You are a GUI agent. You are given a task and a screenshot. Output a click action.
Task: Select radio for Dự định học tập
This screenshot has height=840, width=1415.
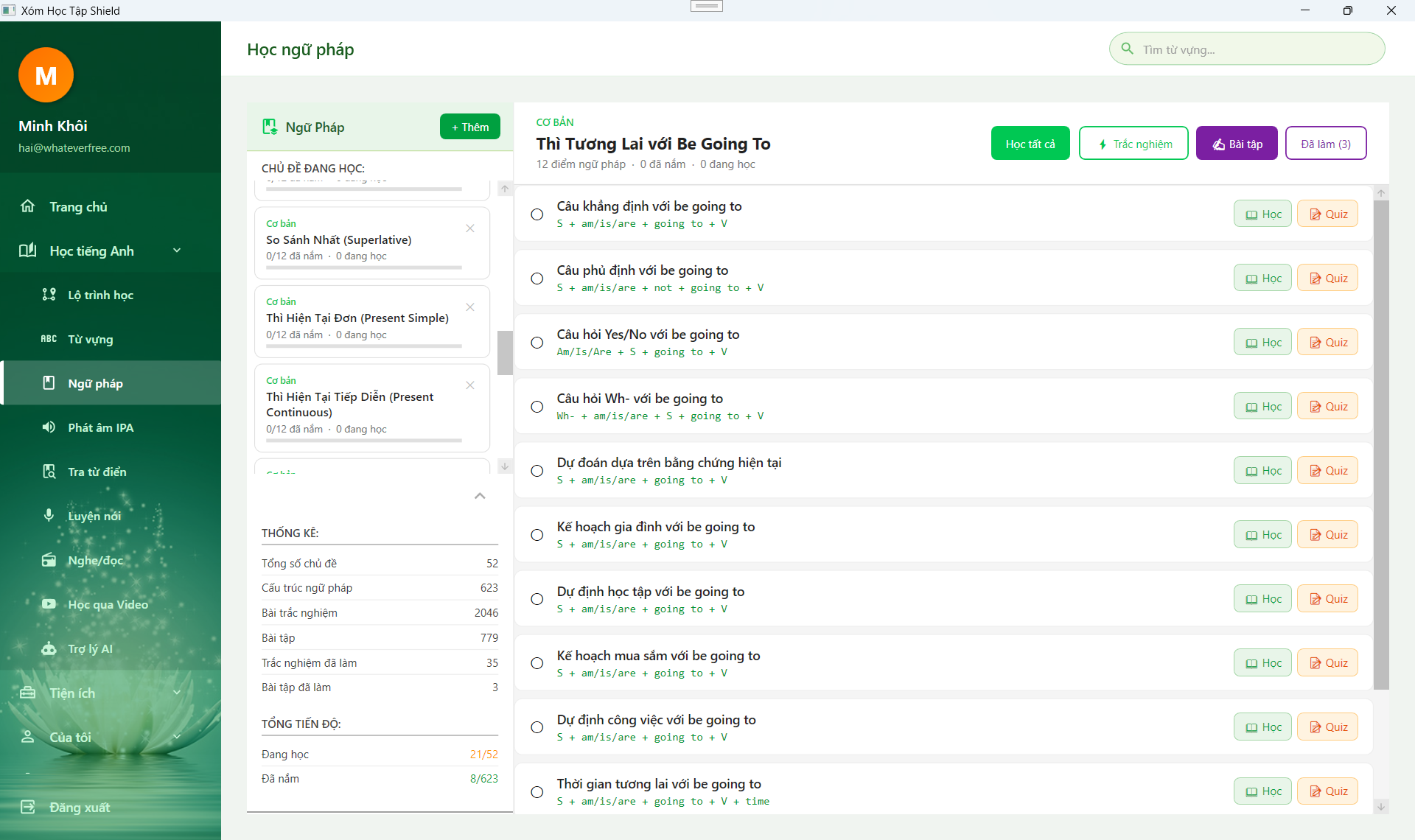537,599
